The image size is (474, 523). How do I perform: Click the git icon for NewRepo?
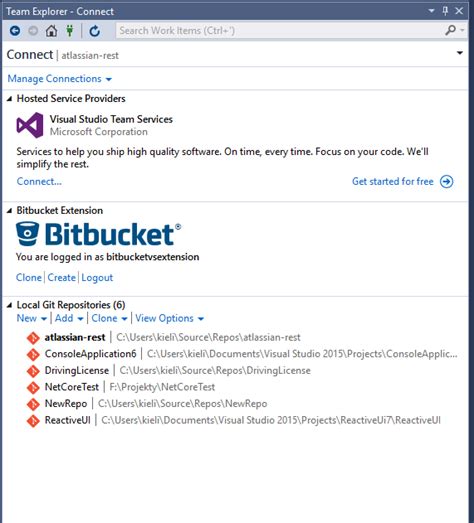pyautogui.click(x=33, y=404)
